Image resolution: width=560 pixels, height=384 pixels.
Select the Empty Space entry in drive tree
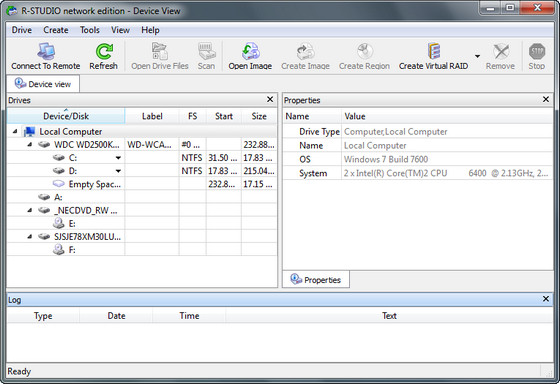(95, 184)
